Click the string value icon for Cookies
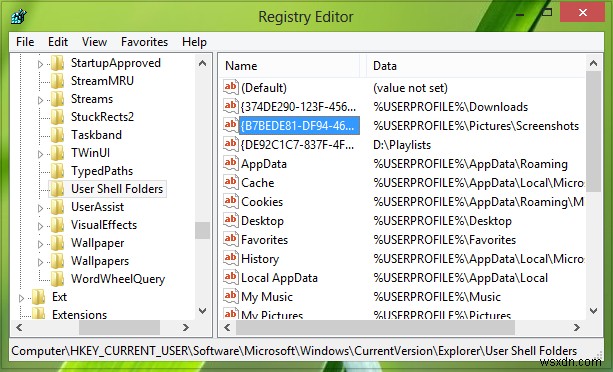This screenshot has height=372, width=613. click(231, 201)
